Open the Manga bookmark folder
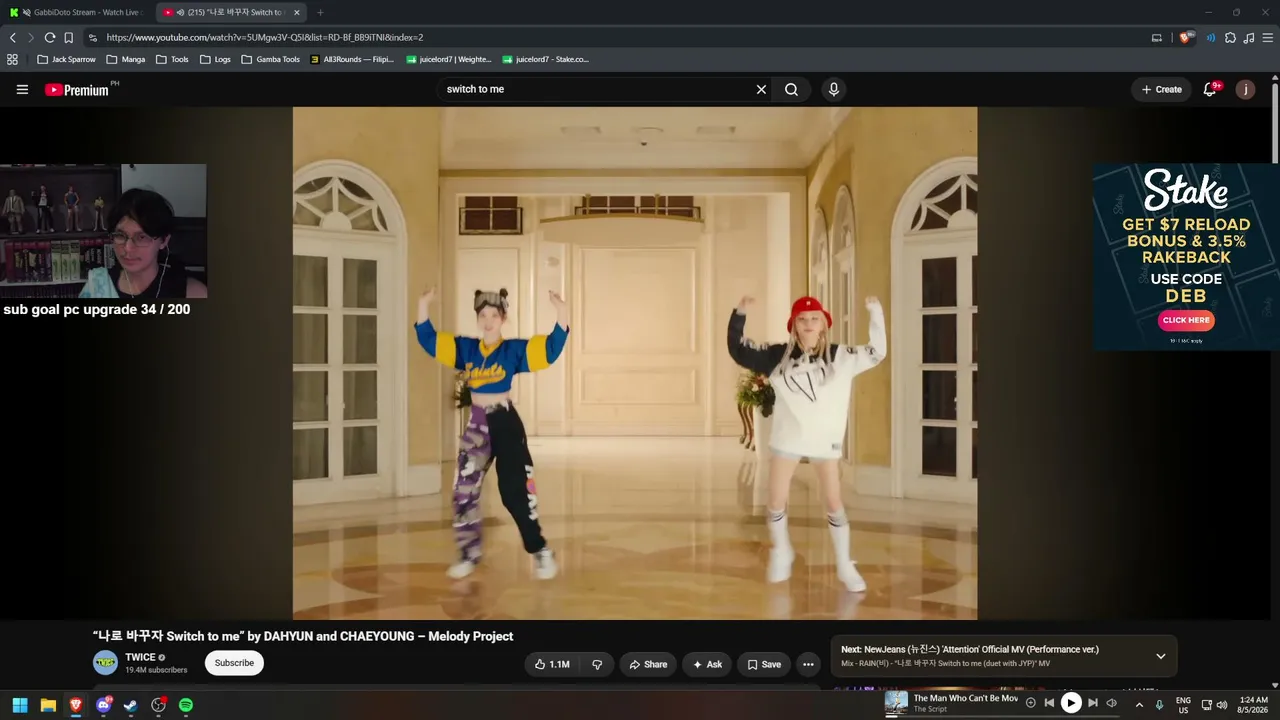This screenshot has width=1280, height=720. pyautogui.click(x=126, y=60)
